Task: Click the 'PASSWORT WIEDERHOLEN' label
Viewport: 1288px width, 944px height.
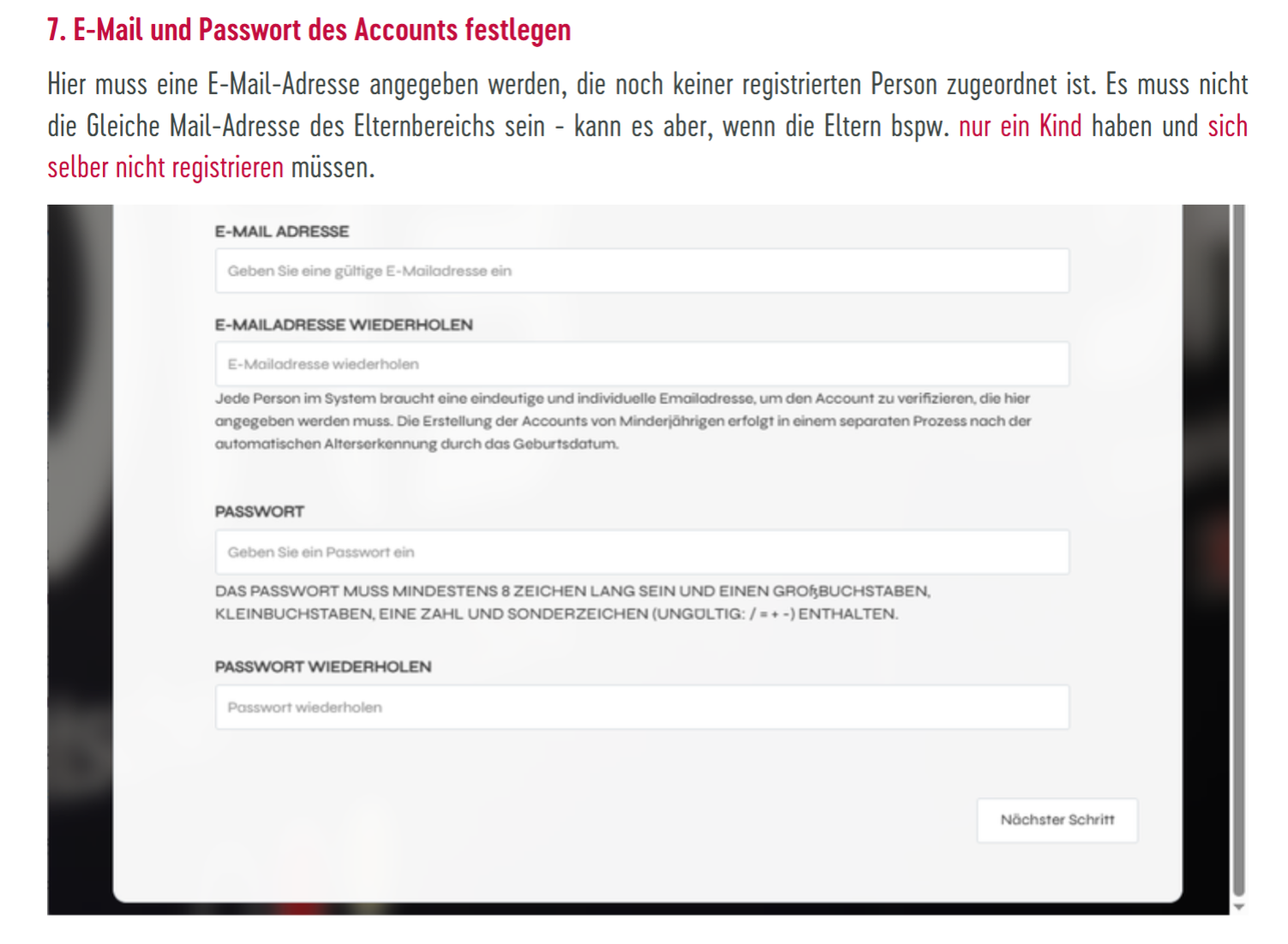Action: [x=323, y=666]
